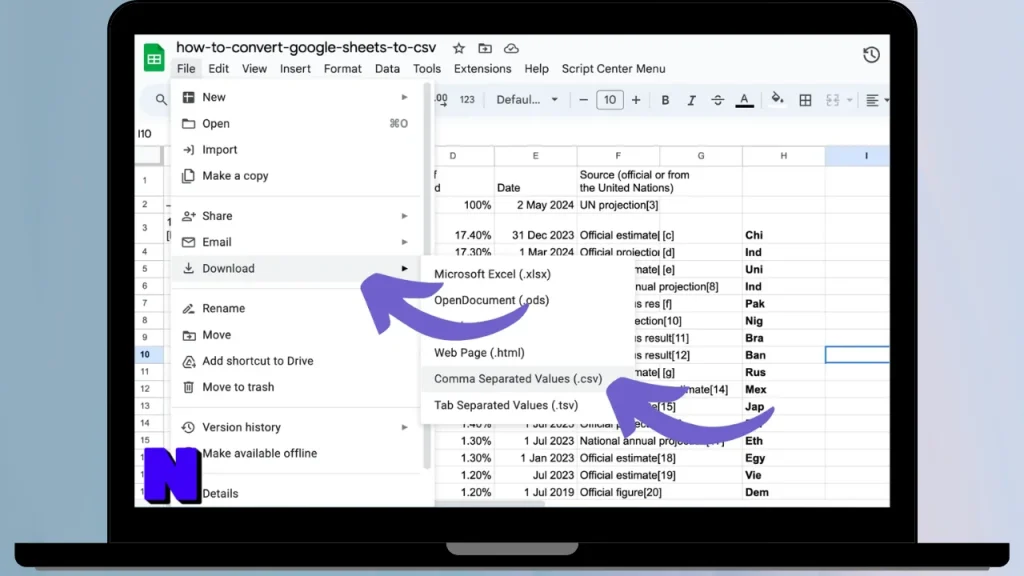The image size is (1024, 576).
Task: Star the how-to-convert-google-sheets-to-csv document
Action: point(459,48)
